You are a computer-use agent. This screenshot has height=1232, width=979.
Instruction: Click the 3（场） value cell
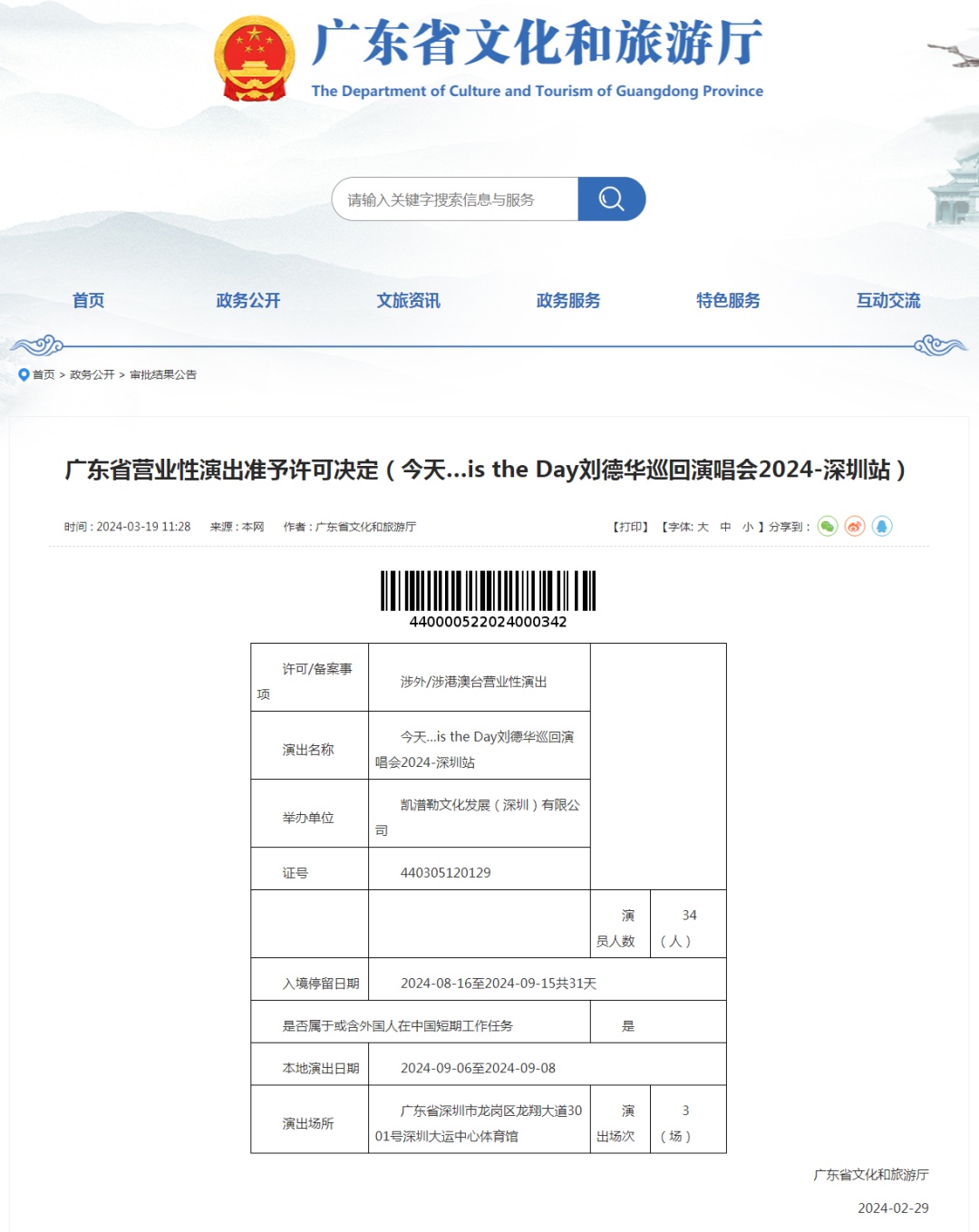point(689,1120)
